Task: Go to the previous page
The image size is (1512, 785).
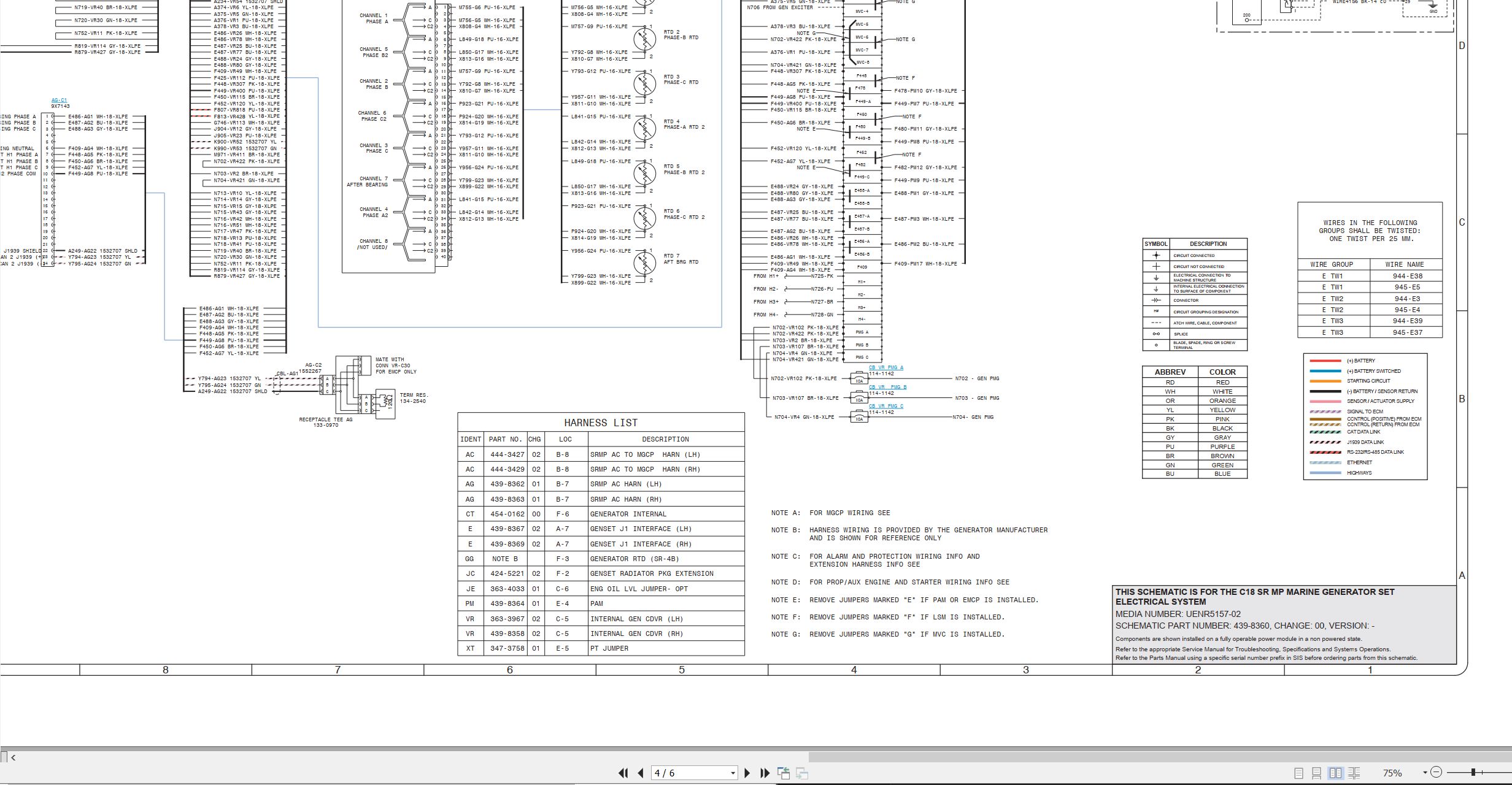Action: pos(641,773)
